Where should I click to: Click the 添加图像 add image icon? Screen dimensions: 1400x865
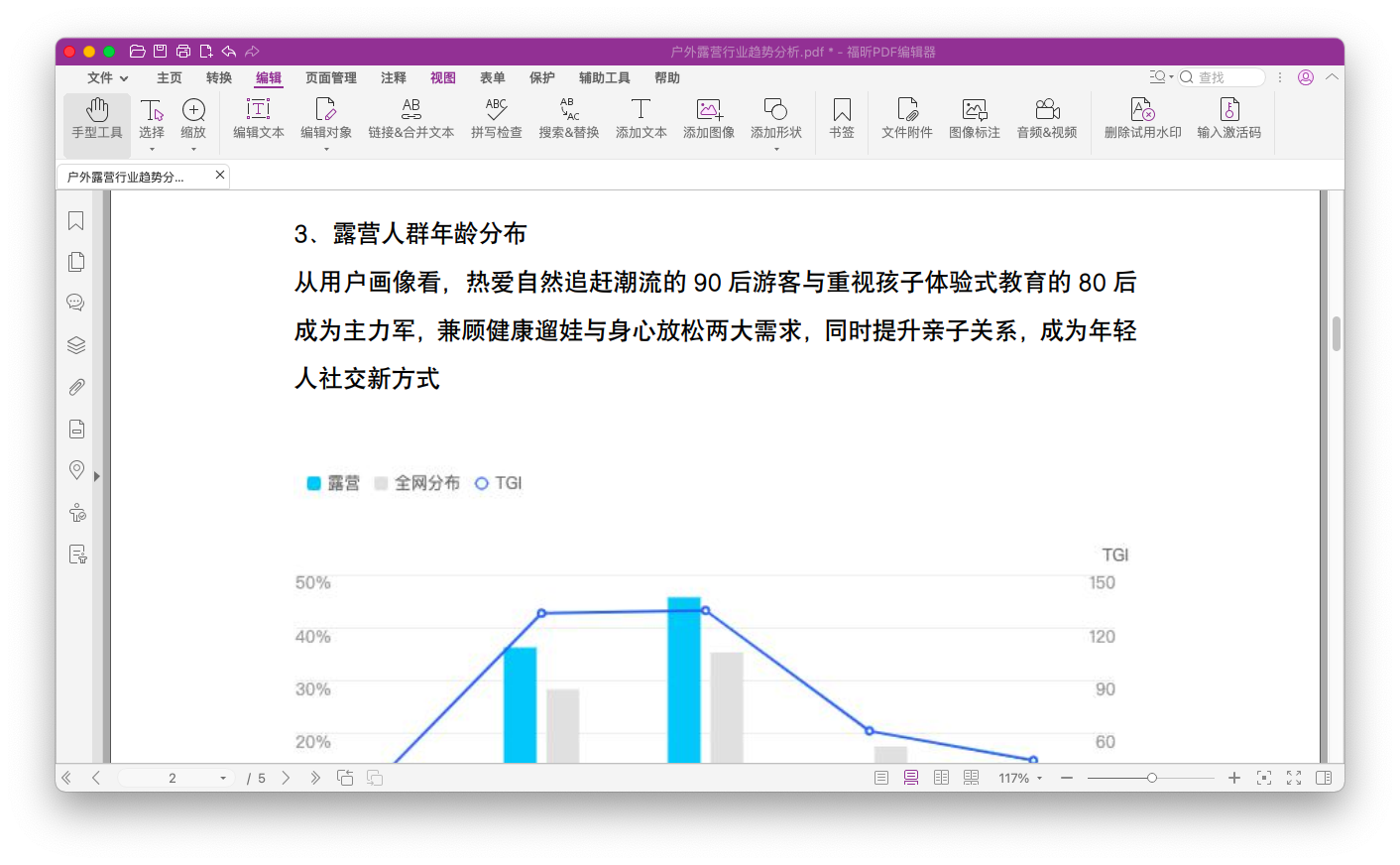click(x=708, y=119)
